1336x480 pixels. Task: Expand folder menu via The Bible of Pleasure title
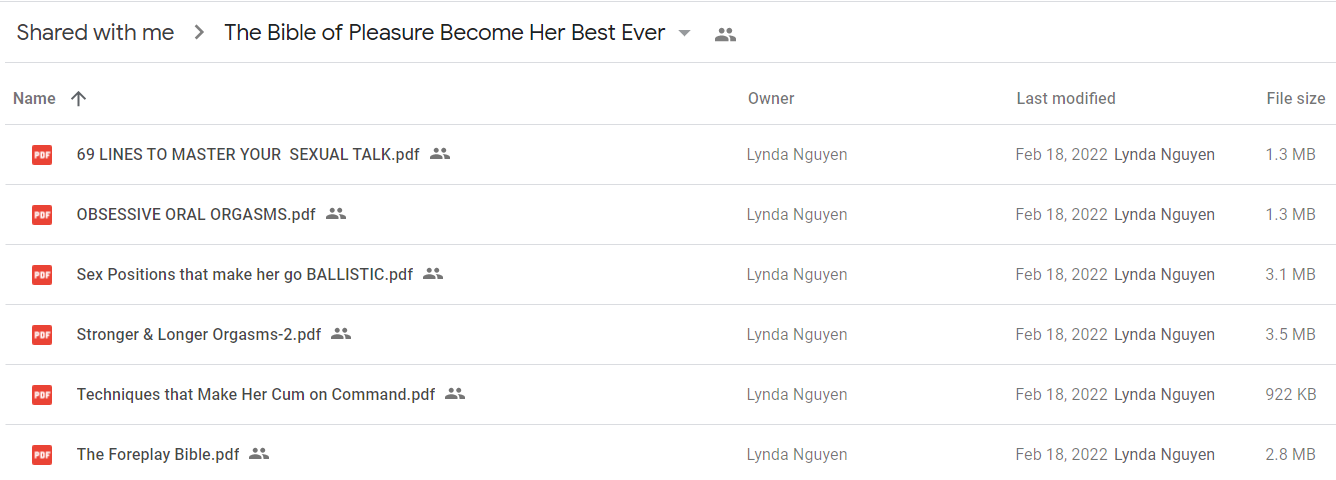coord(445,33)
